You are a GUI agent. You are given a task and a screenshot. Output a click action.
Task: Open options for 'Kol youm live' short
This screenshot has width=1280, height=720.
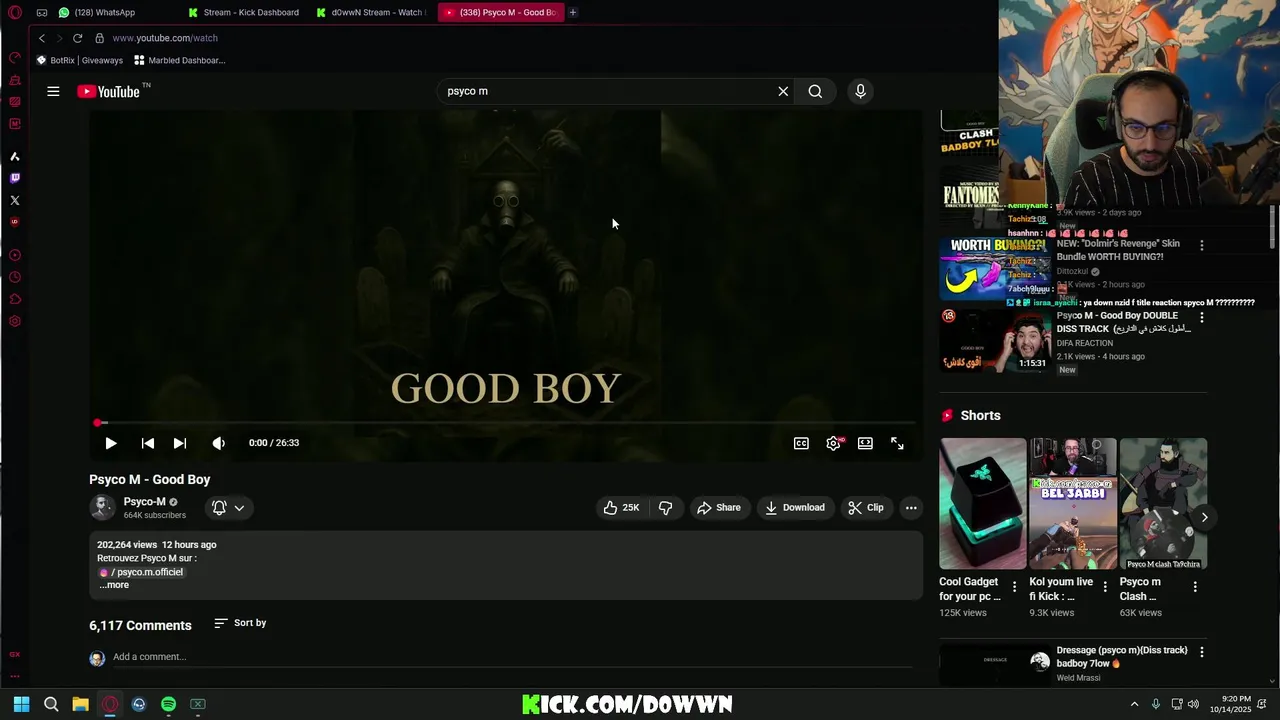[1105, 587]
